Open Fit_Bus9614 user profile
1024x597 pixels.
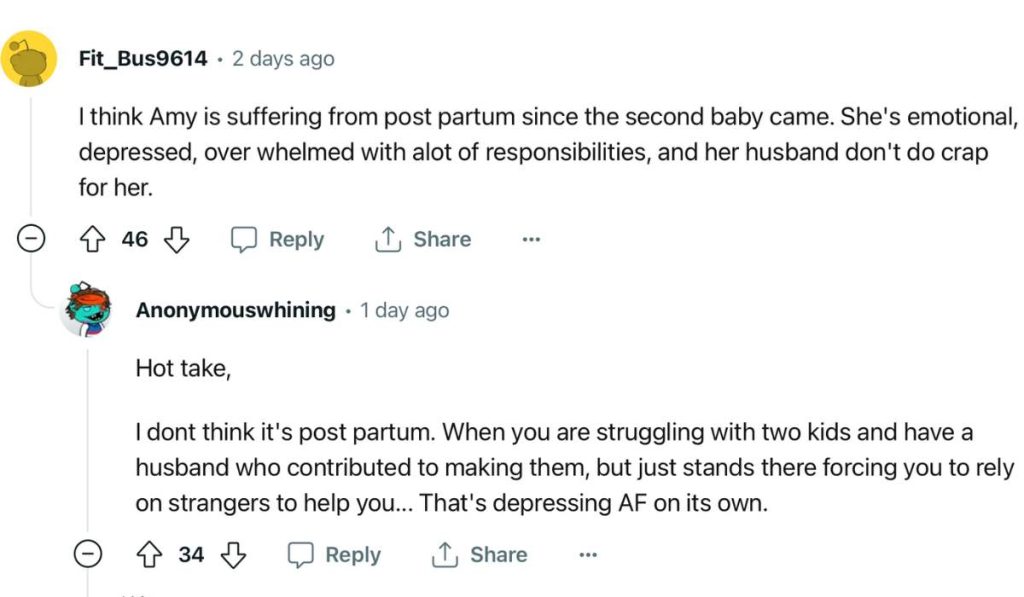[x=143, y=59]
